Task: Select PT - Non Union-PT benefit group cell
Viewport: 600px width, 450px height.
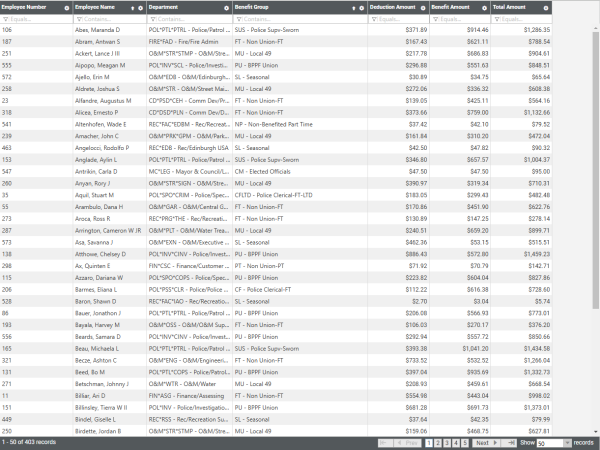Action: click(300, 266)
